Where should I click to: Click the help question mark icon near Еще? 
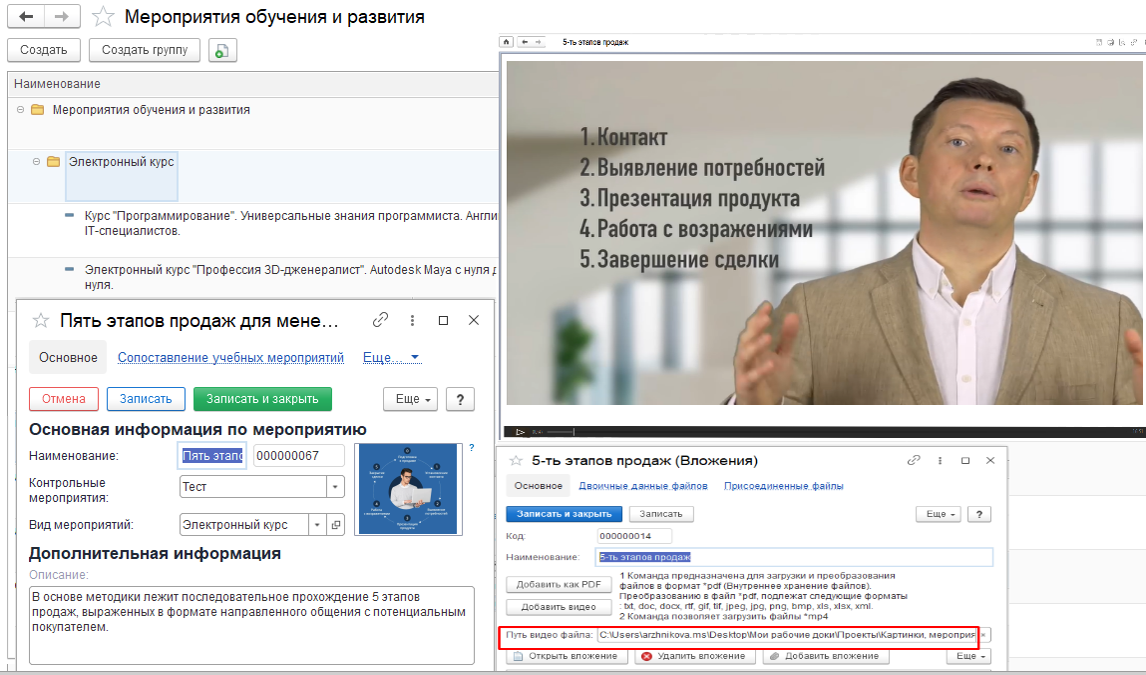point(460,399)
